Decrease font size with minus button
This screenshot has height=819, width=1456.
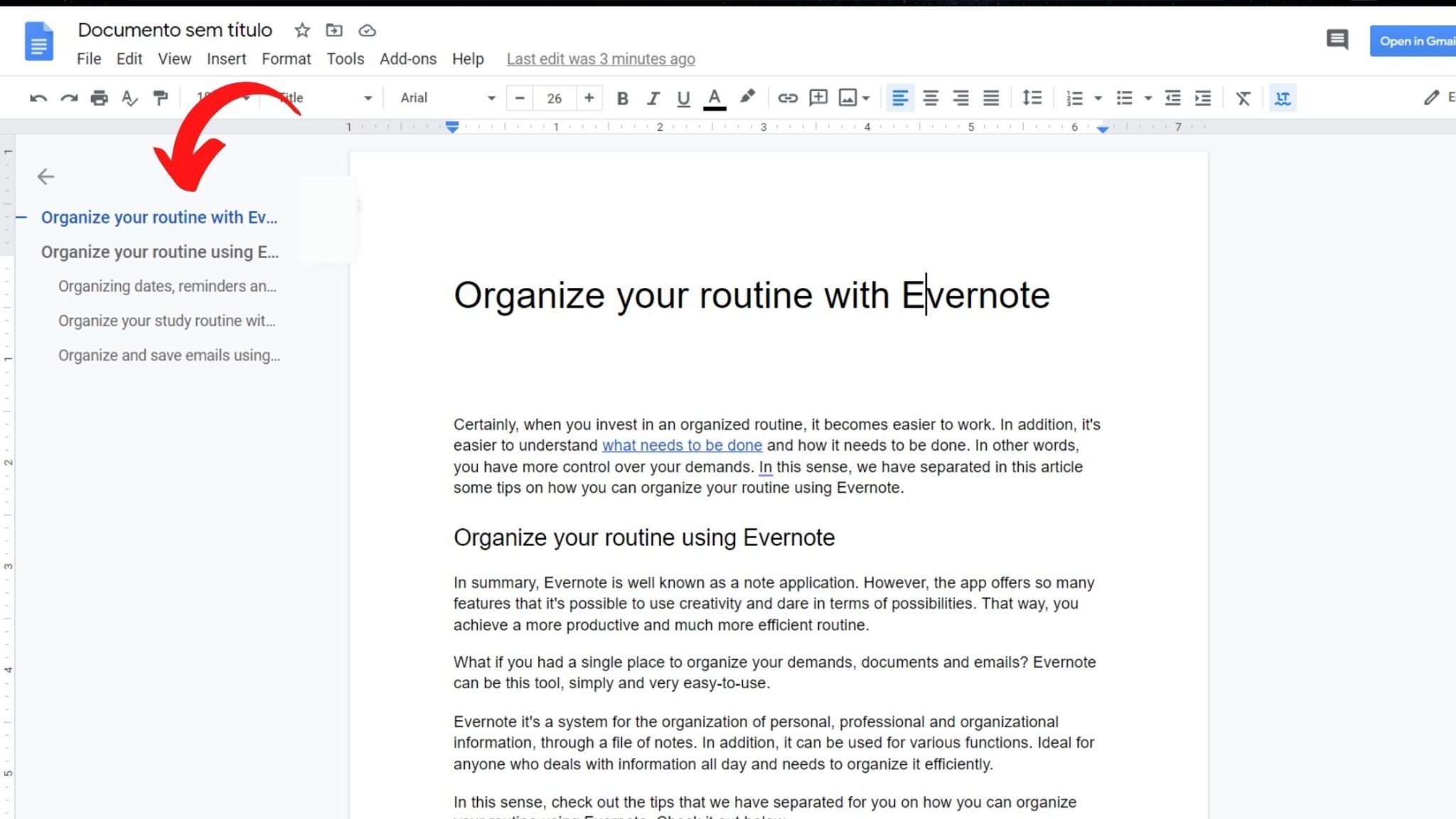pos(520,98)
